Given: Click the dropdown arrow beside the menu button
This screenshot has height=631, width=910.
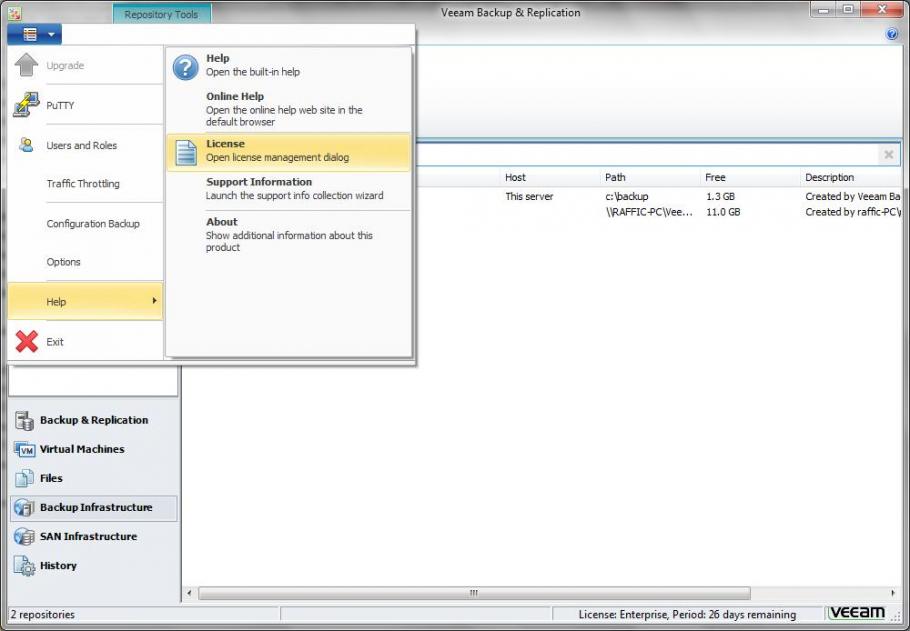Looking at the screenshot, I should (52, 33).
